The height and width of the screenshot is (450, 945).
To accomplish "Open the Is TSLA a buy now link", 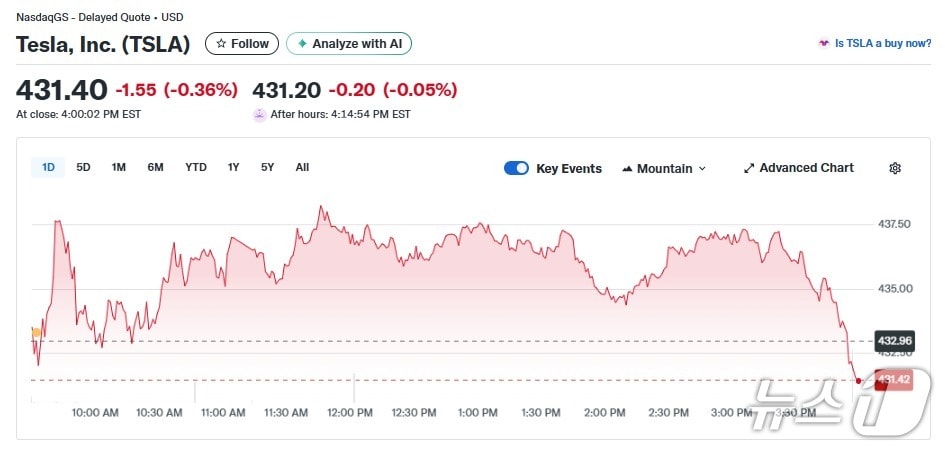I will click(883, 44).
